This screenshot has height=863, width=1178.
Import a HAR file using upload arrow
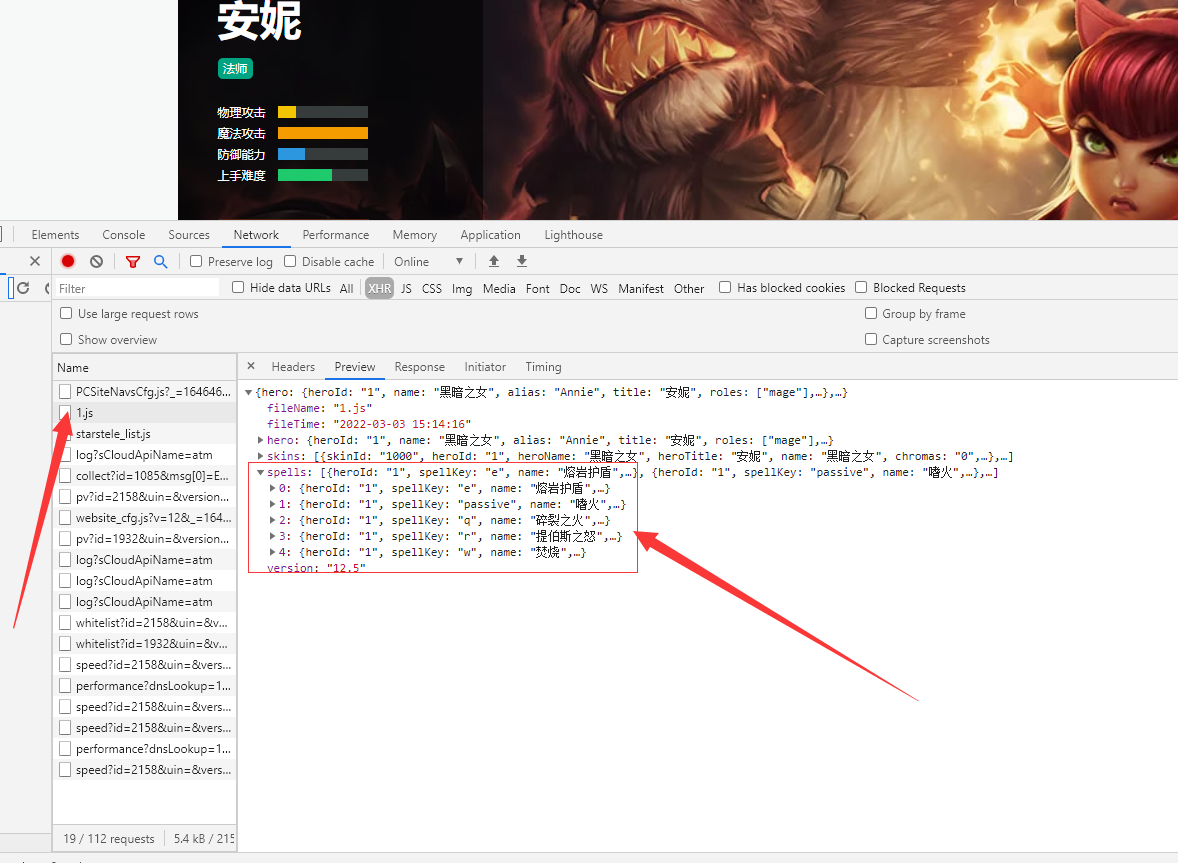(493, 260)
